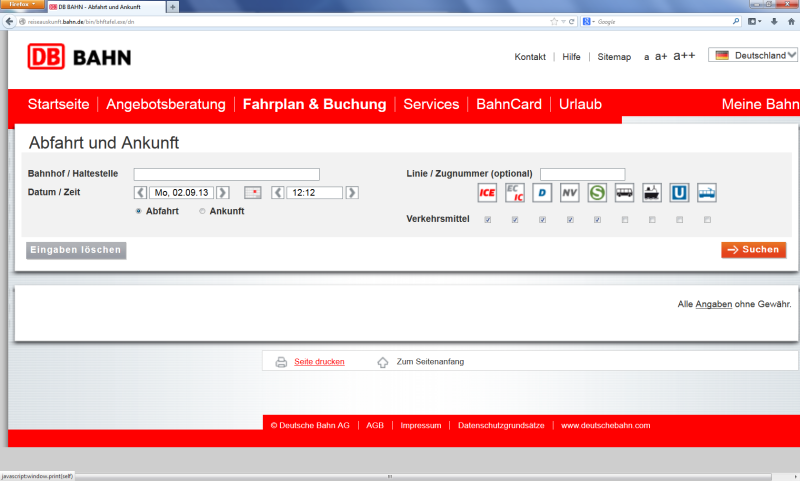
Task: Select the D train type icon
Action: point(542,193)
